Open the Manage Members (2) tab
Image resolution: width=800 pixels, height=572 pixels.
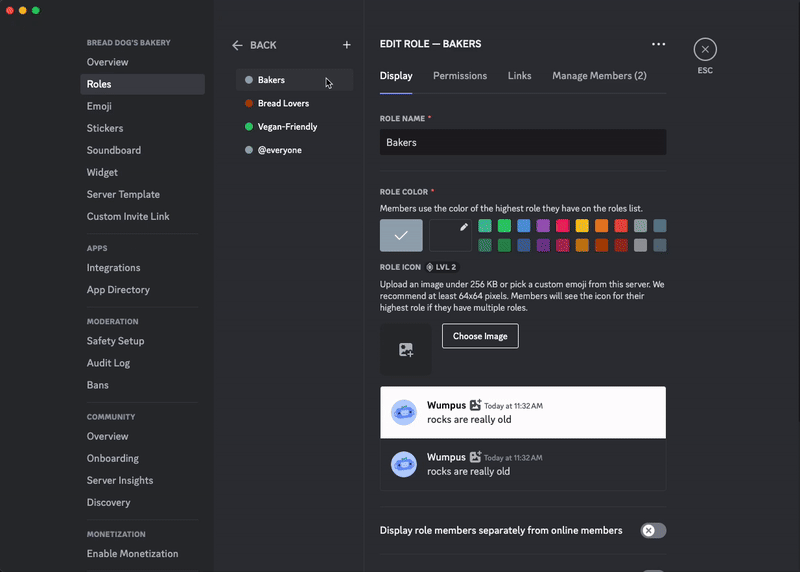[599, 76]
